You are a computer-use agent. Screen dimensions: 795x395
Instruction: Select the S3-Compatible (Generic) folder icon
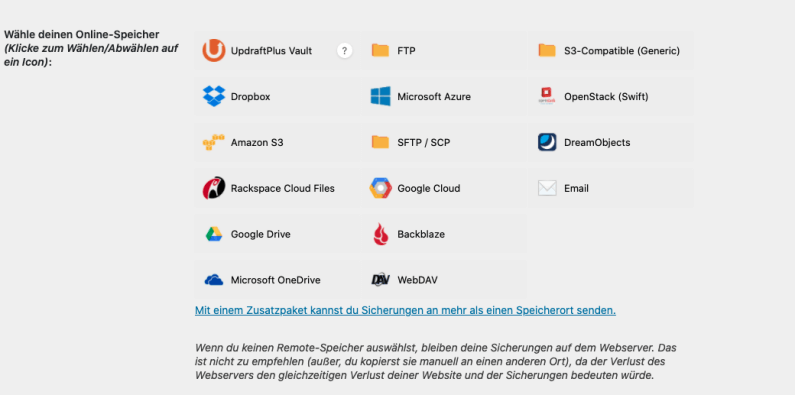coord(547,50)
